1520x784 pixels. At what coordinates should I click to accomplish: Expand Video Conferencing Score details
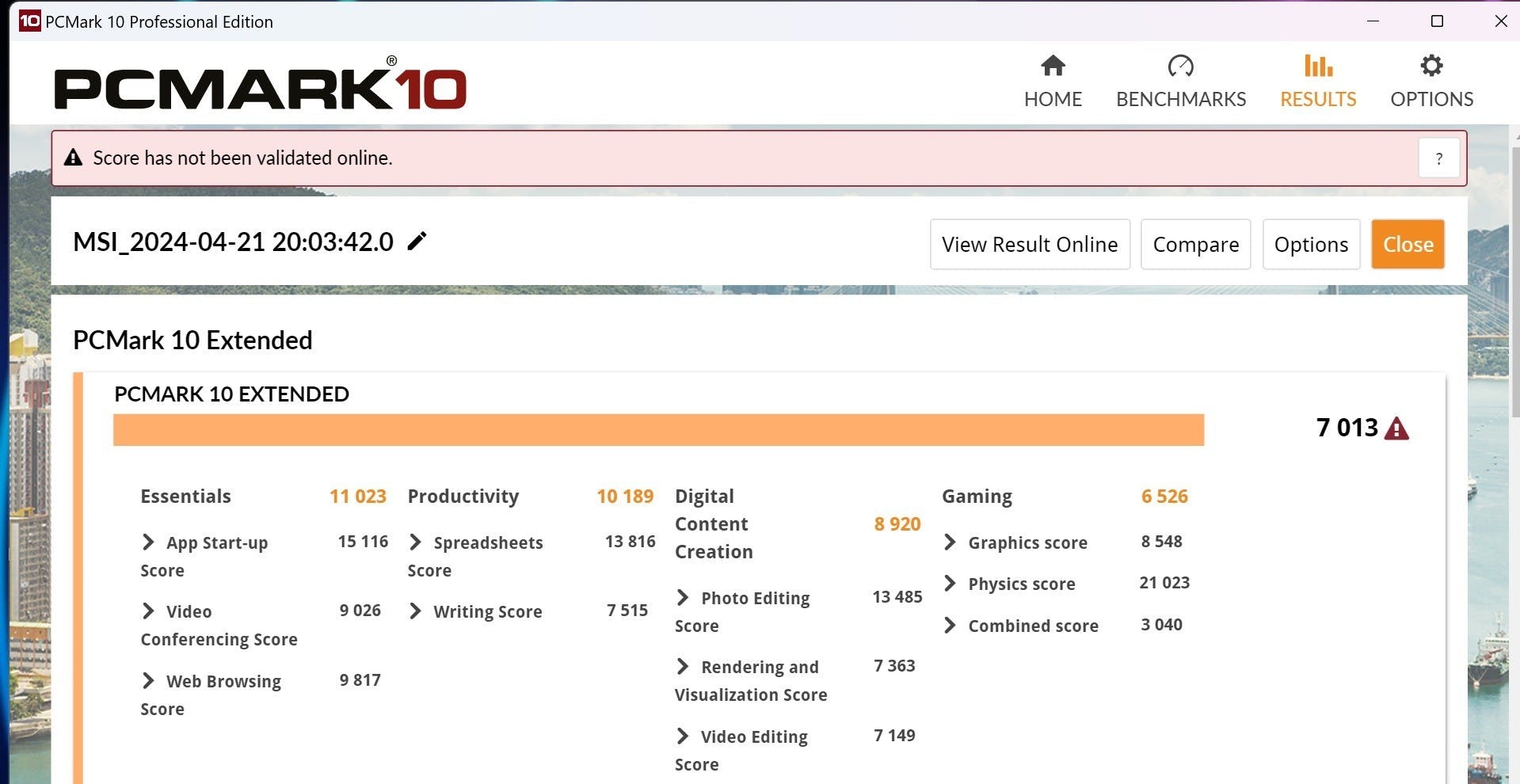(148, 611)
